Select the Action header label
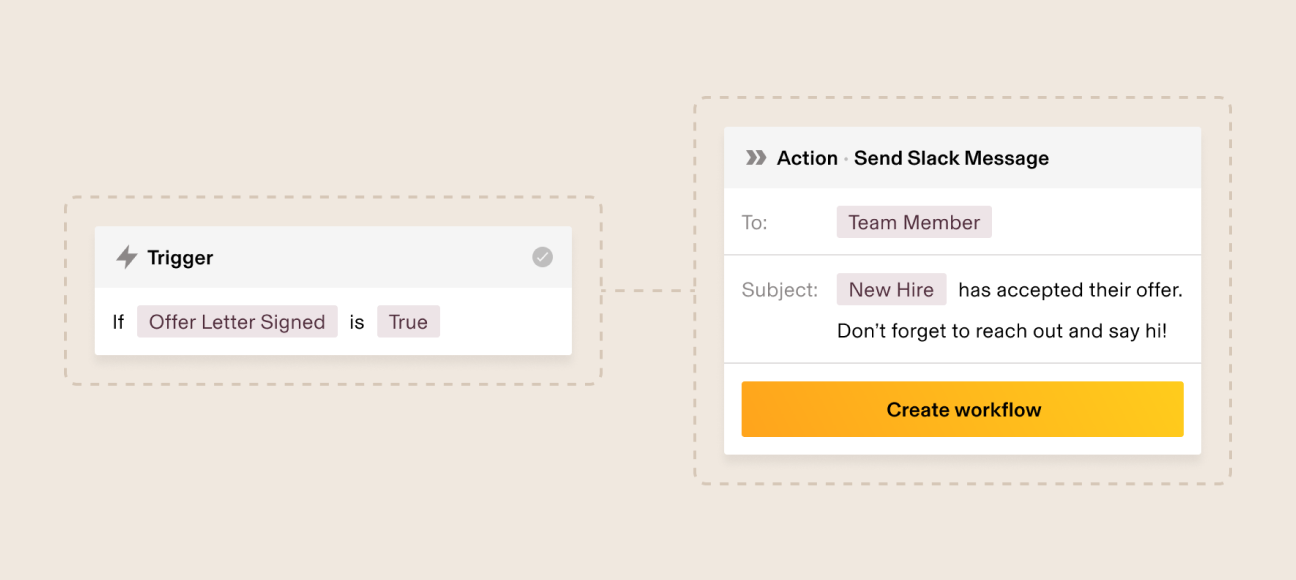 coord(807,158)
